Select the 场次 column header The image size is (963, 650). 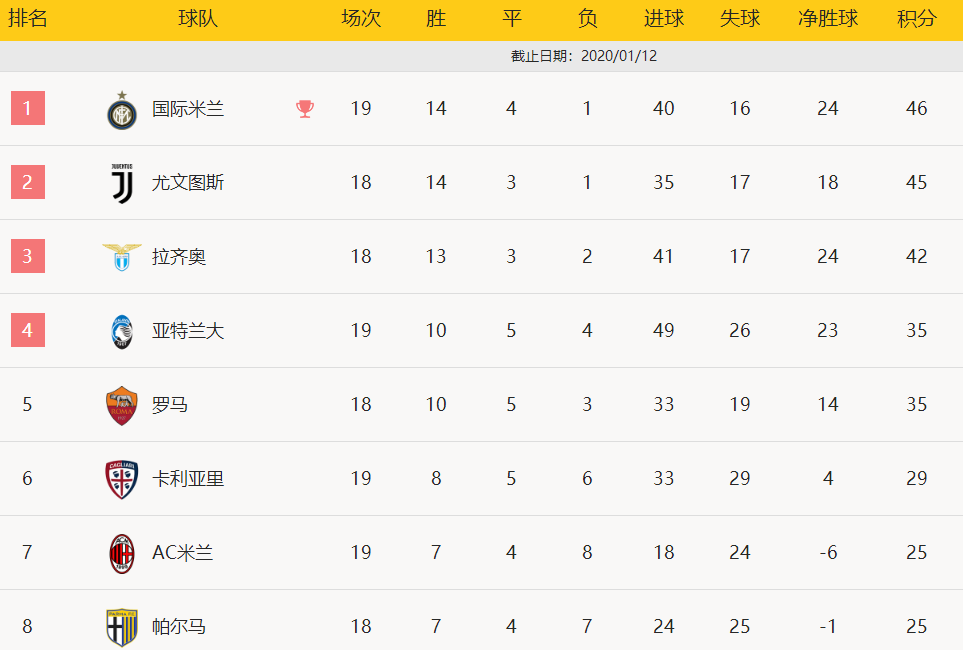[361, 18]
